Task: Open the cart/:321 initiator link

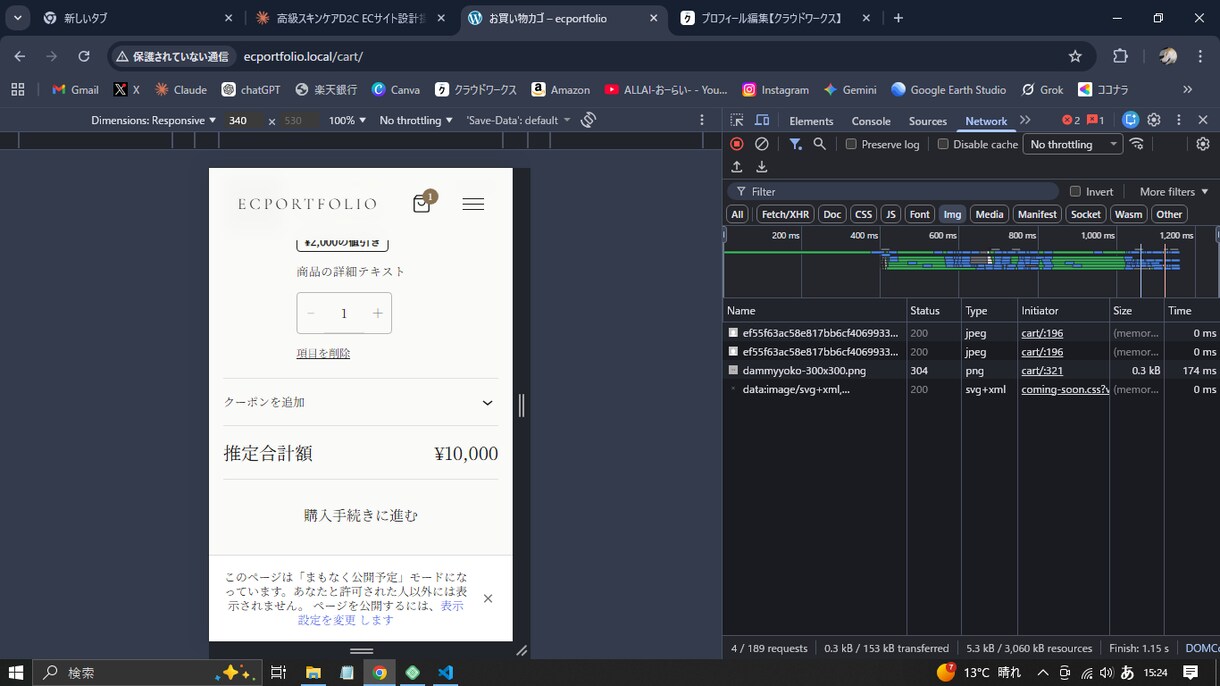Action: (x=1042, y=370)
